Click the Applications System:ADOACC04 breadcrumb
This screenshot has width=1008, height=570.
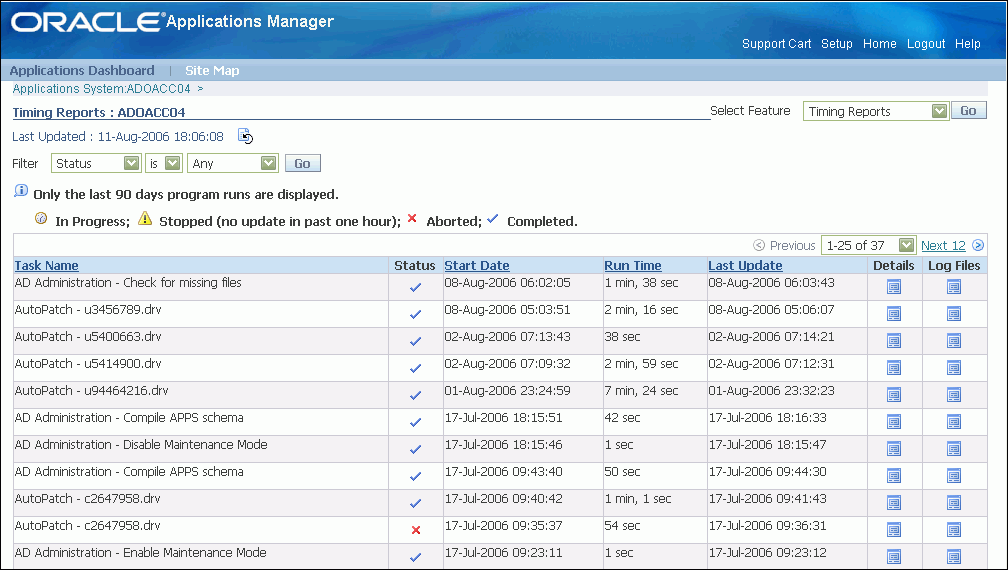point(101,89)
